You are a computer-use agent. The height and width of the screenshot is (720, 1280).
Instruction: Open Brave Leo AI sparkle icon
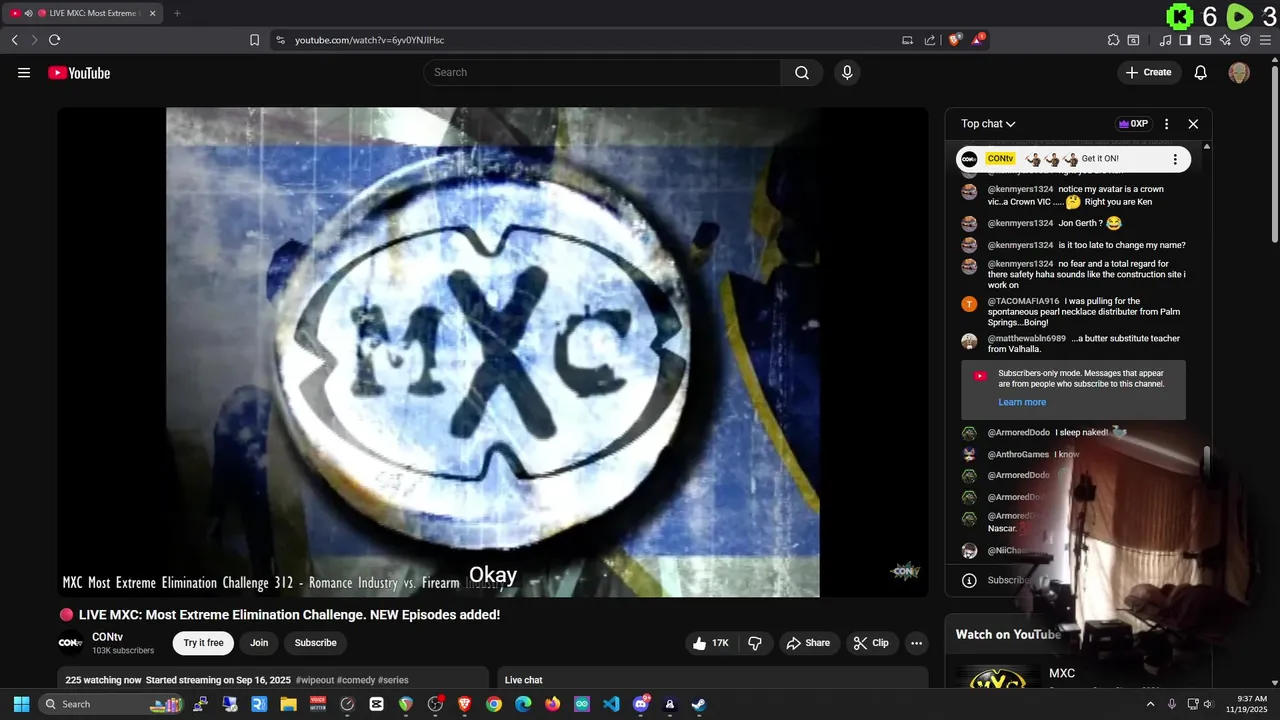tap(1225, 40)
